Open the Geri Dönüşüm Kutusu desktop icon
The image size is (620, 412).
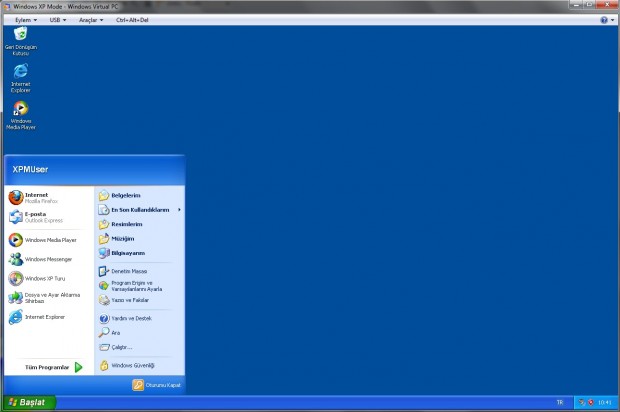point(21,41)
